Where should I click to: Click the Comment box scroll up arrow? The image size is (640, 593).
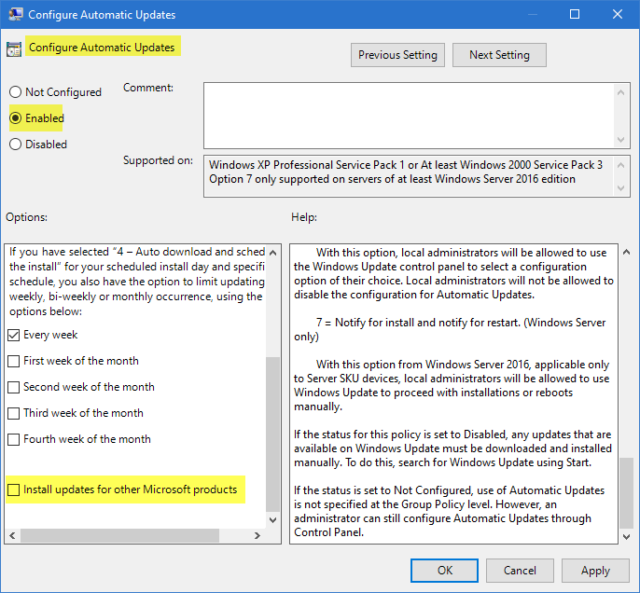point(621,93)
